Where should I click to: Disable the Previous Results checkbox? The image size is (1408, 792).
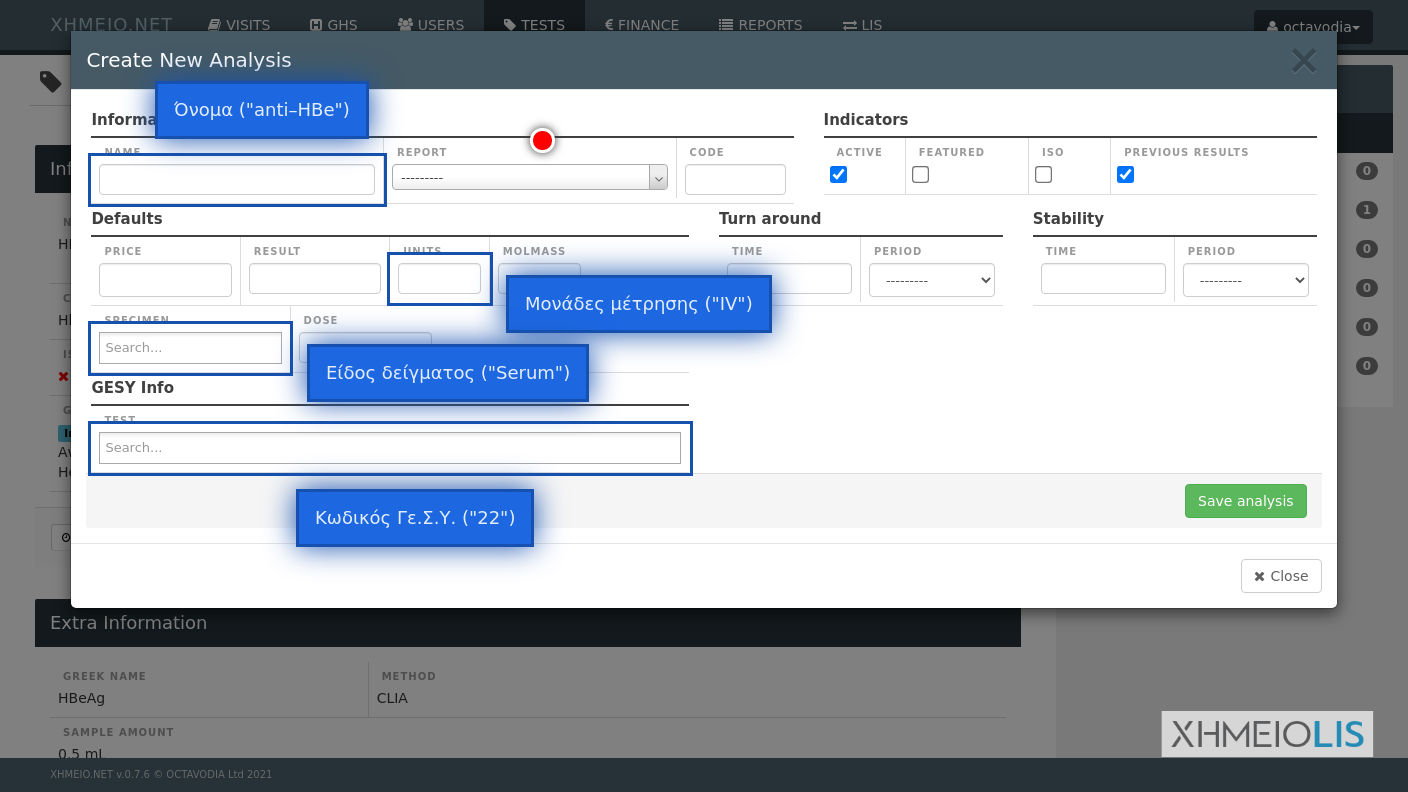point(1125,175)
